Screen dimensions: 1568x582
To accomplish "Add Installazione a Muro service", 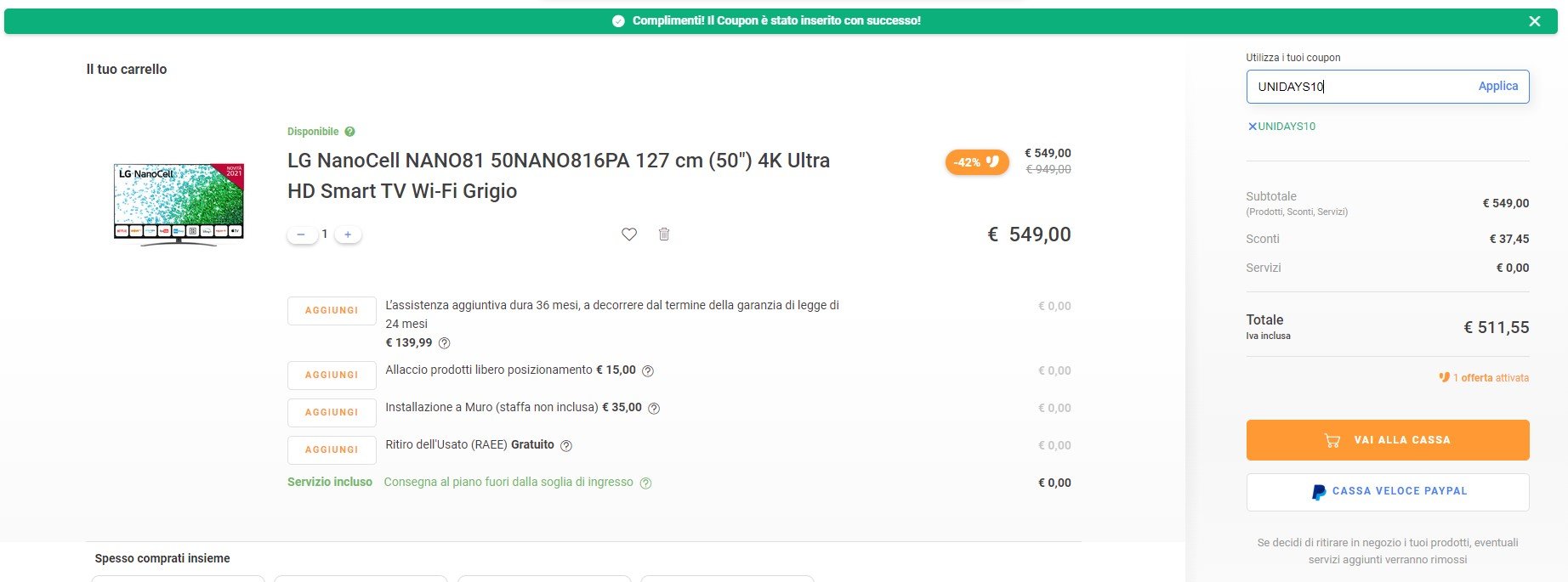I will pyautogui.click(x=332, y=413).
